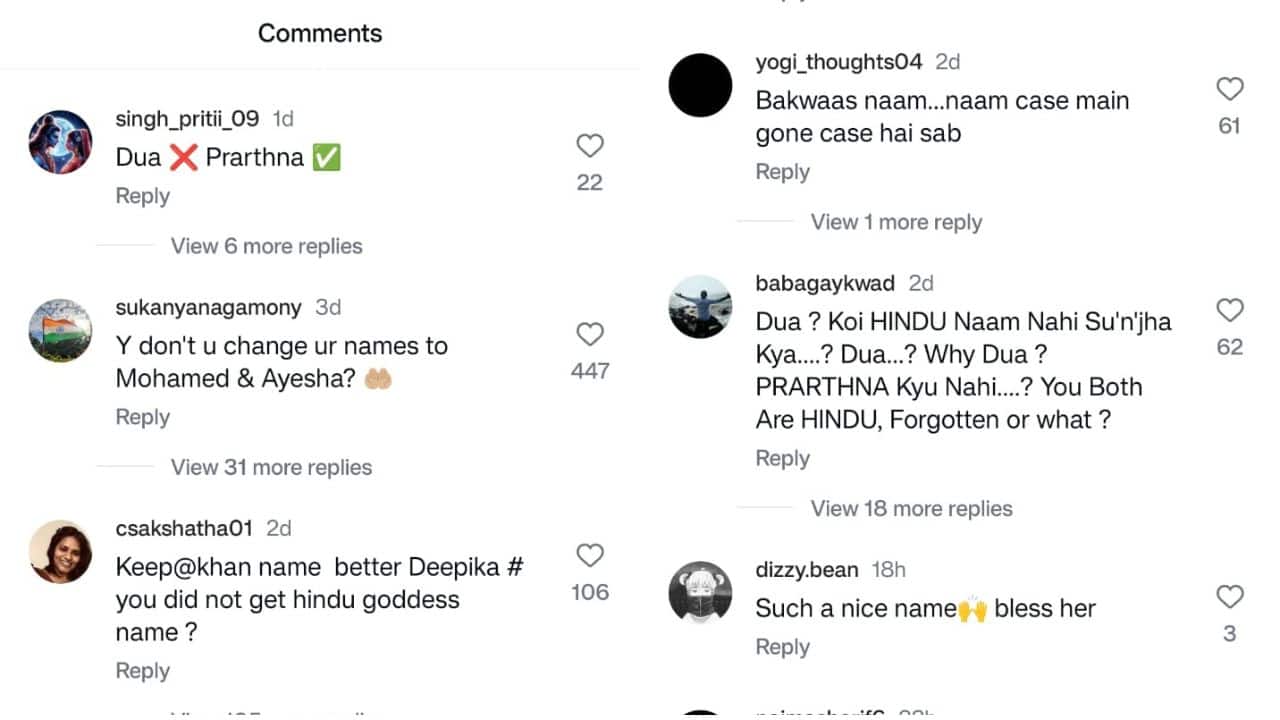The image size is (1280, 720).
Task: Tap heart next to dizzy.bean's comment
Action: (1229, 598)
